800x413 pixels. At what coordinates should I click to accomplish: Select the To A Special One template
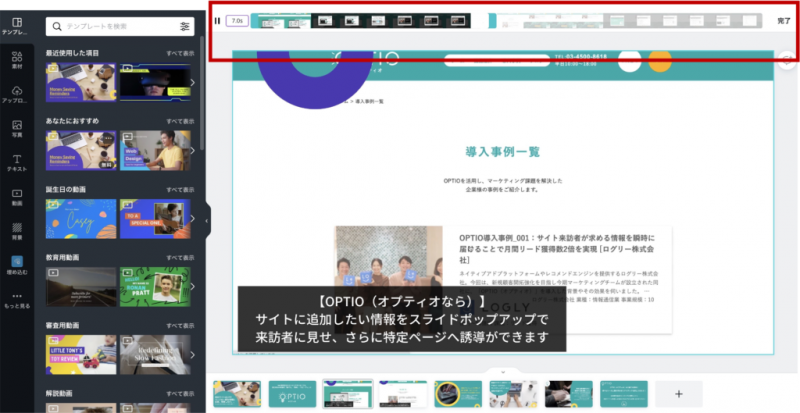pos(155,218)
